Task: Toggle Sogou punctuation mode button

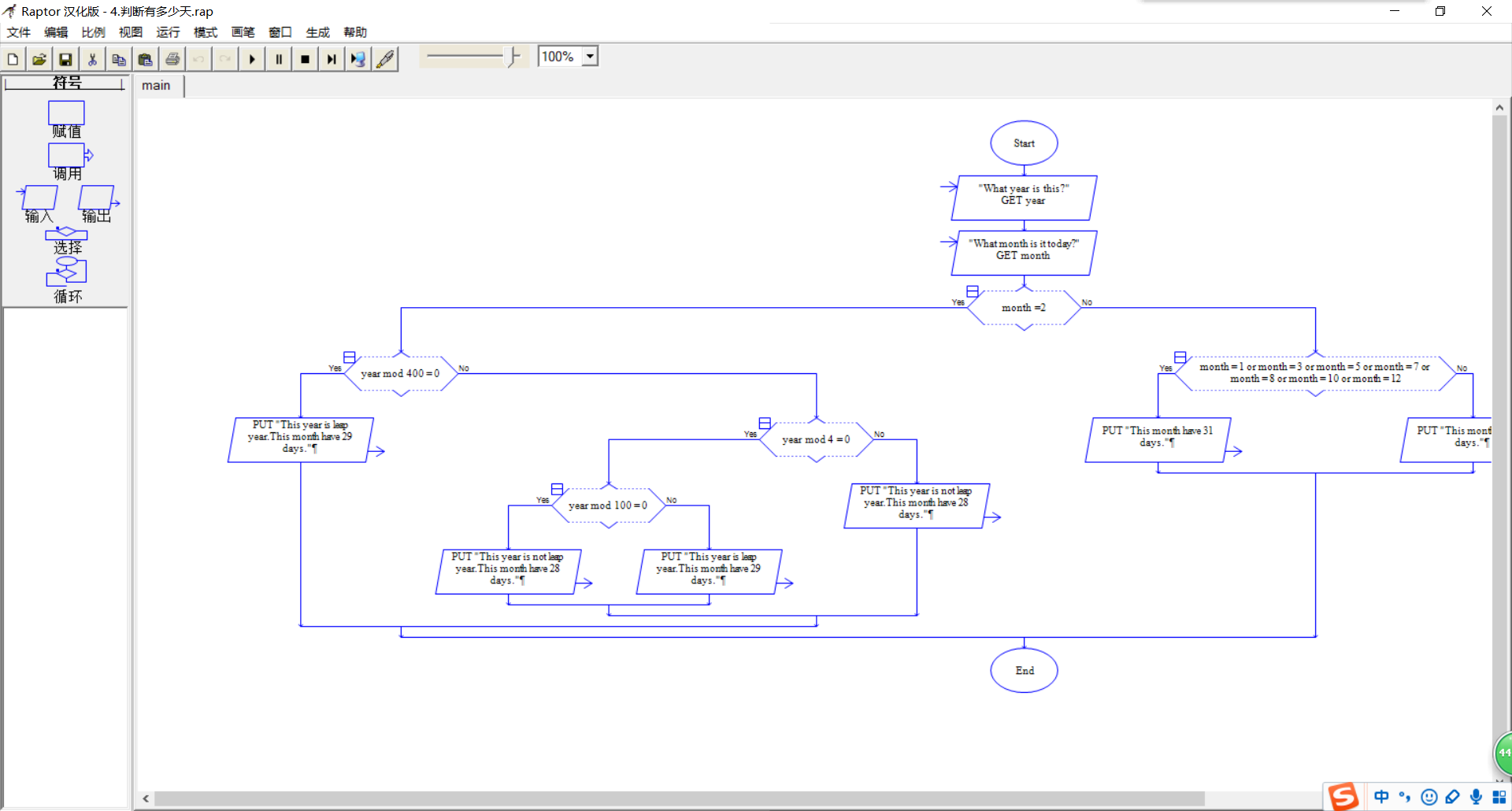Action: pos(1405,797)
